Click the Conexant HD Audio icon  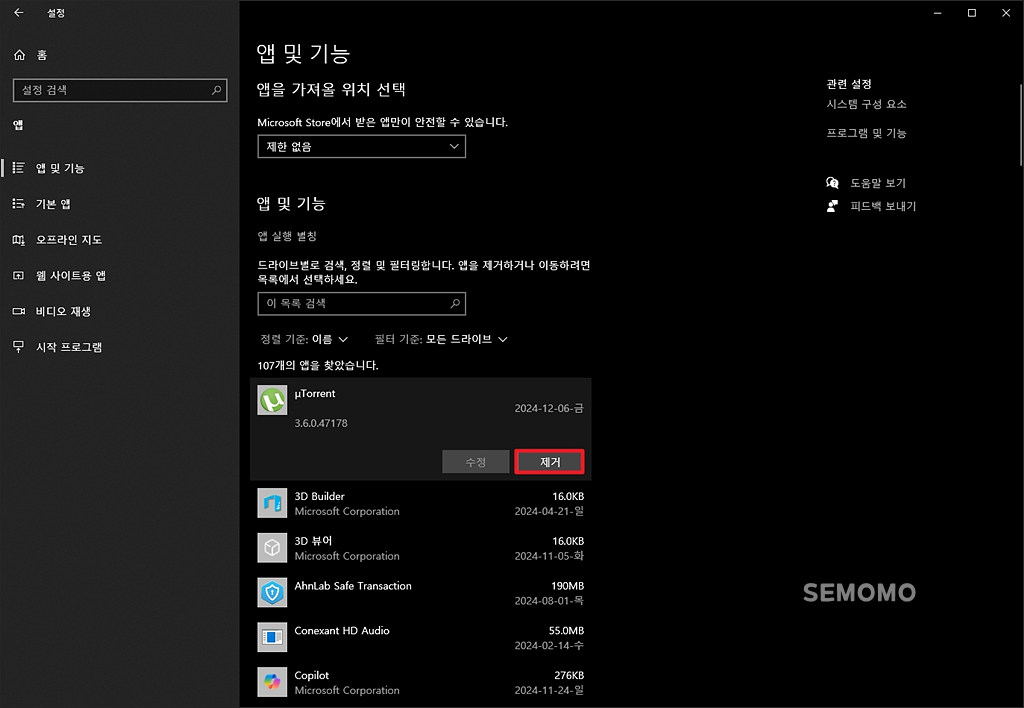coord(272,637)
